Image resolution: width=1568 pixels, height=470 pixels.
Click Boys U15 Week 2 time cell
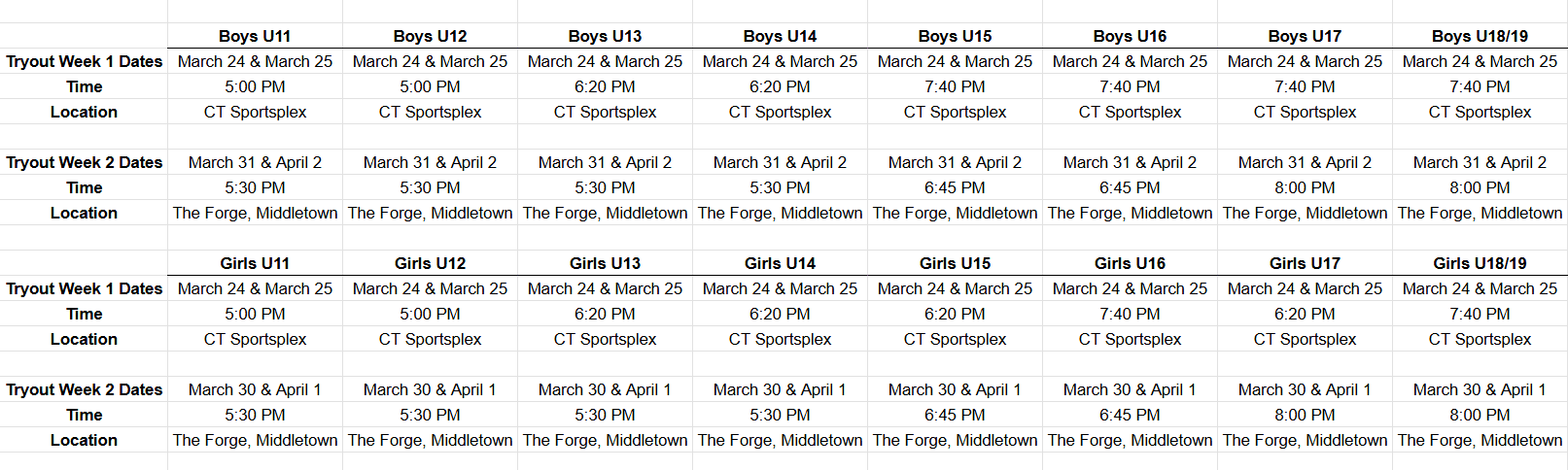955,187
